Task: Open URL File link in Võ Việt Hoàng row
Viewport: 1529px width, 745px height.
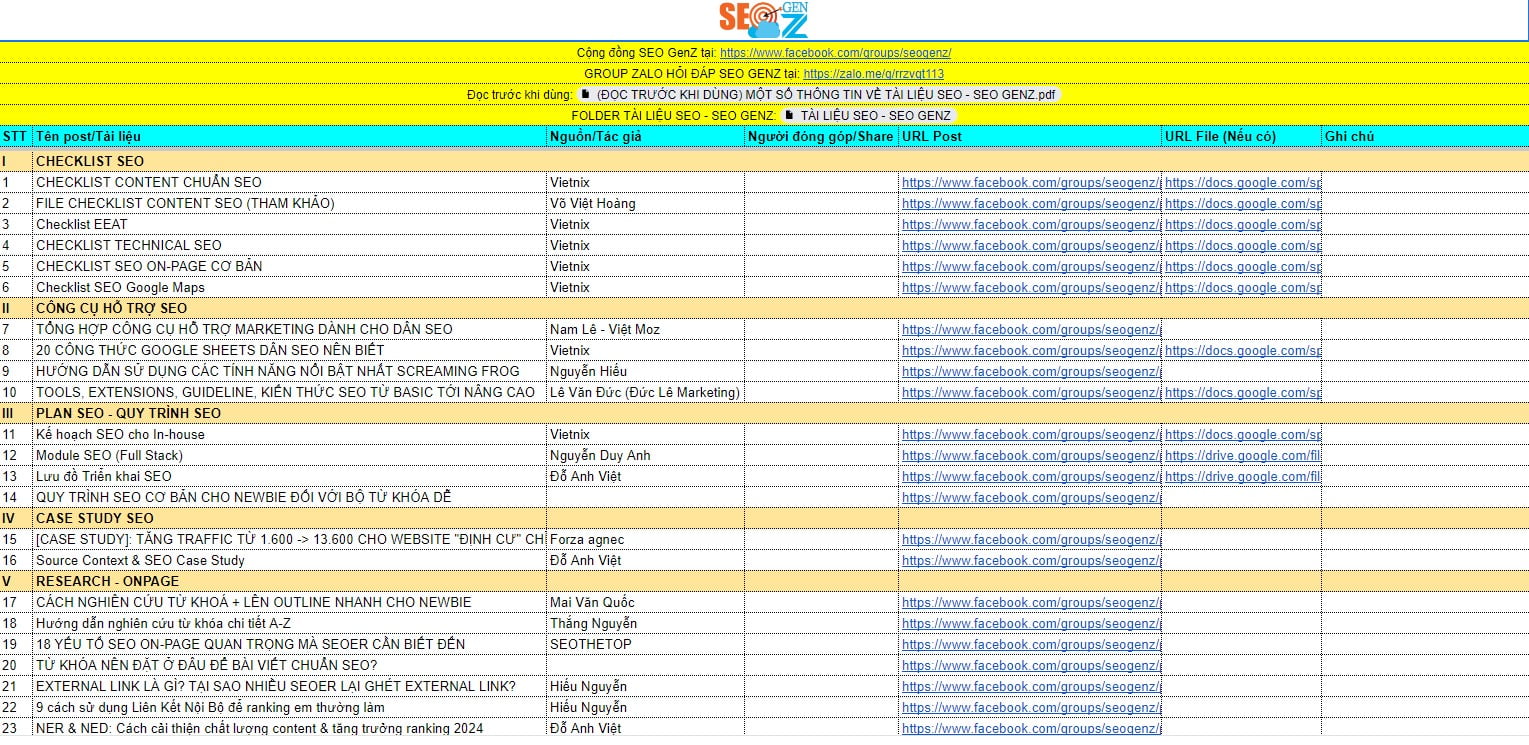Action: pyautogui.click(x=1243, y=204)
